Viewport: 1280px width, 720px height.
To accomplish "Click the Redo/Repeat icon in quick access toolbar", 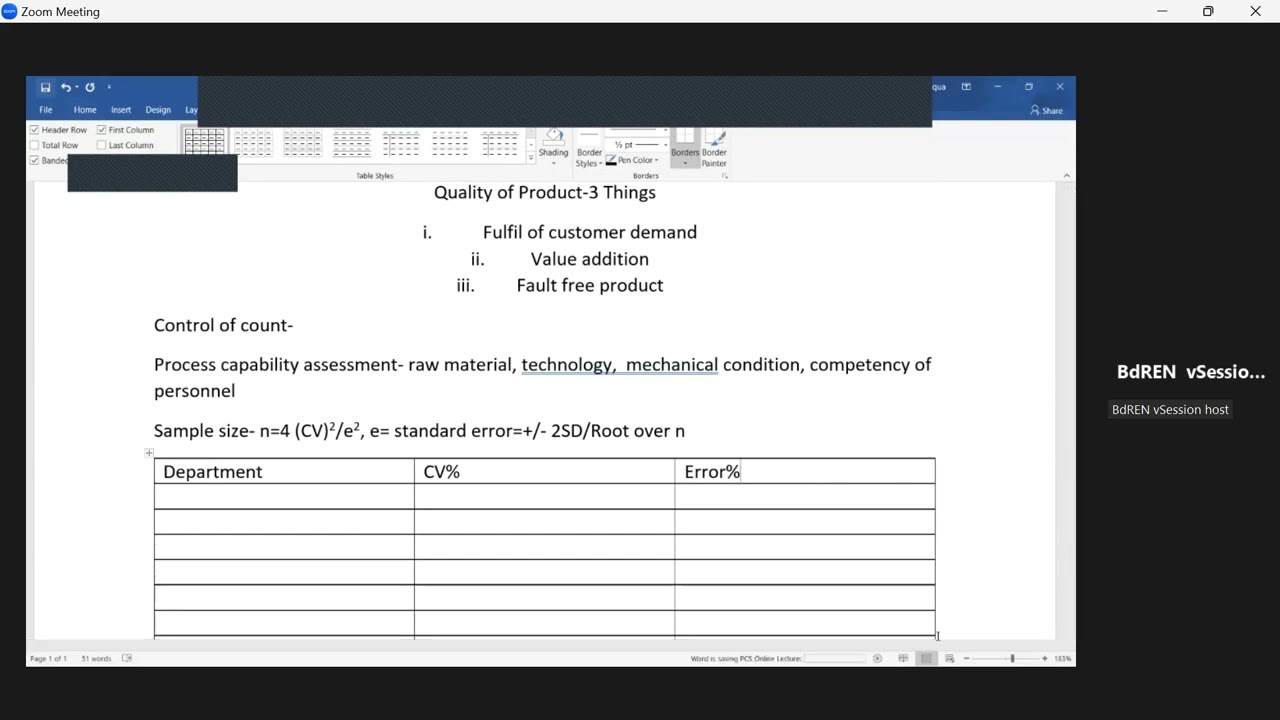I will (x=90, y=88).
